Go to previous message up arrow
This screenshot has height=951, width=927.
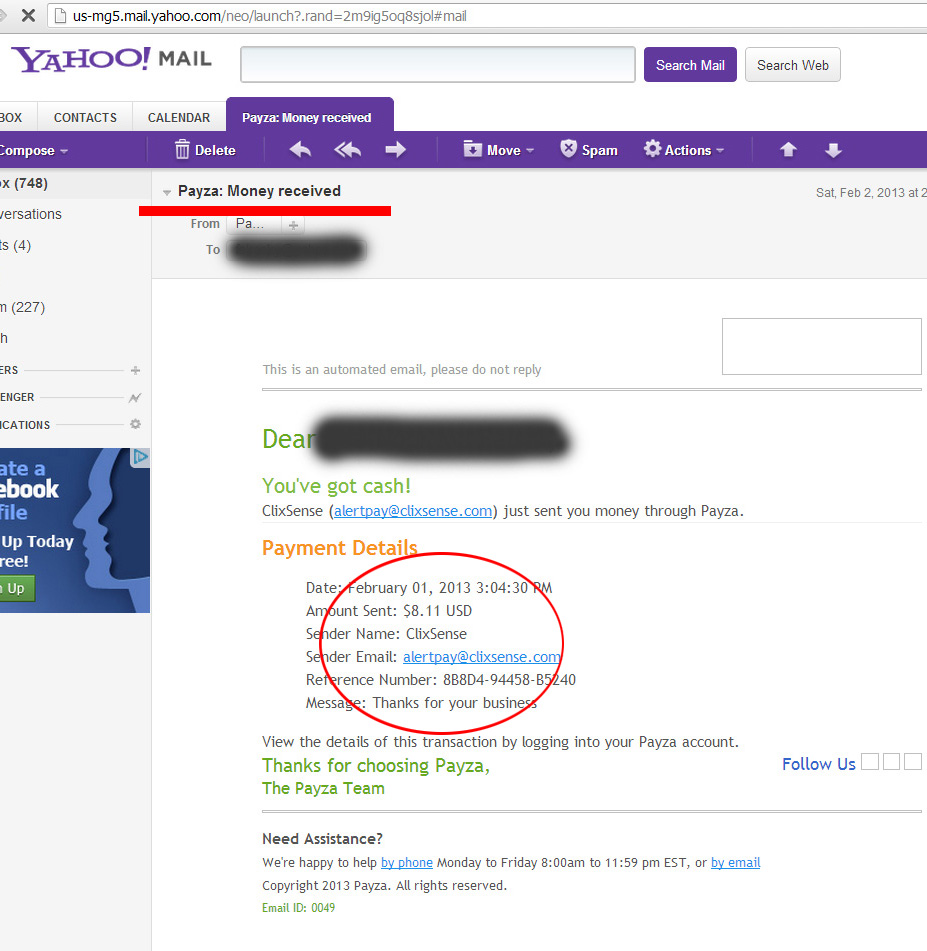coord(788,149)
